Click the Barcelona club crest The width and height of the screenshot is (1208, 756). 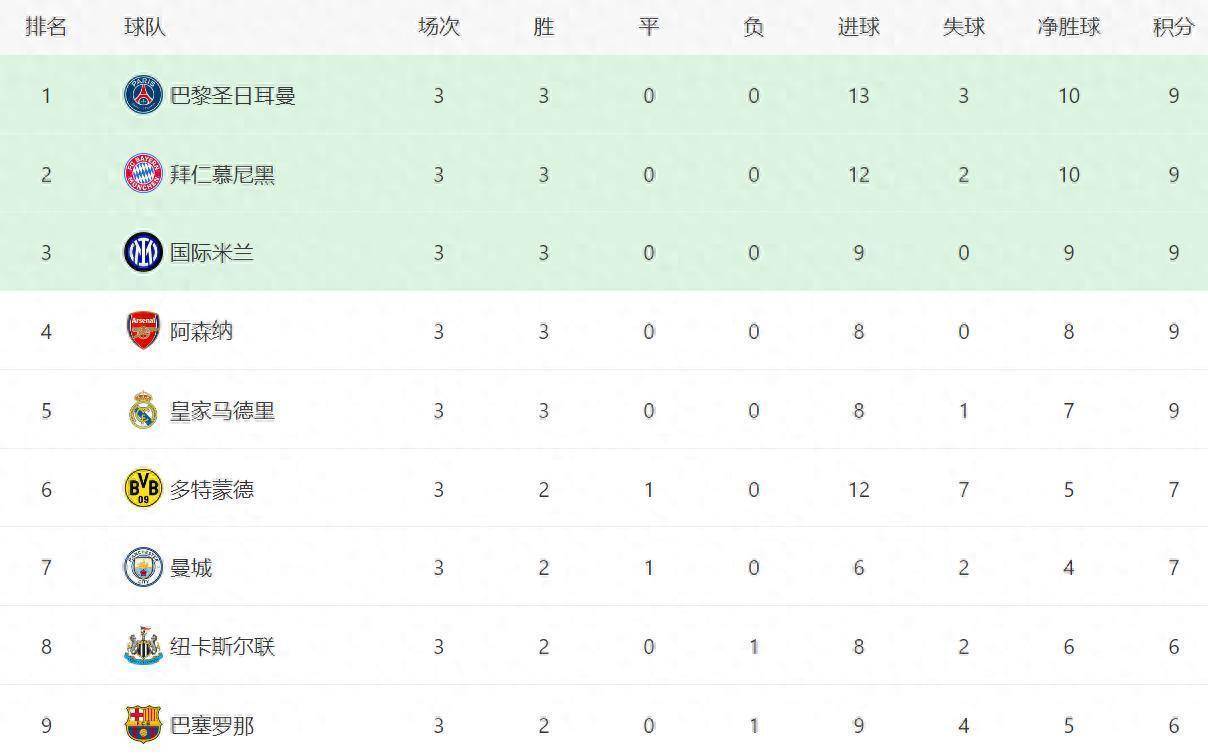coord(143,725)
